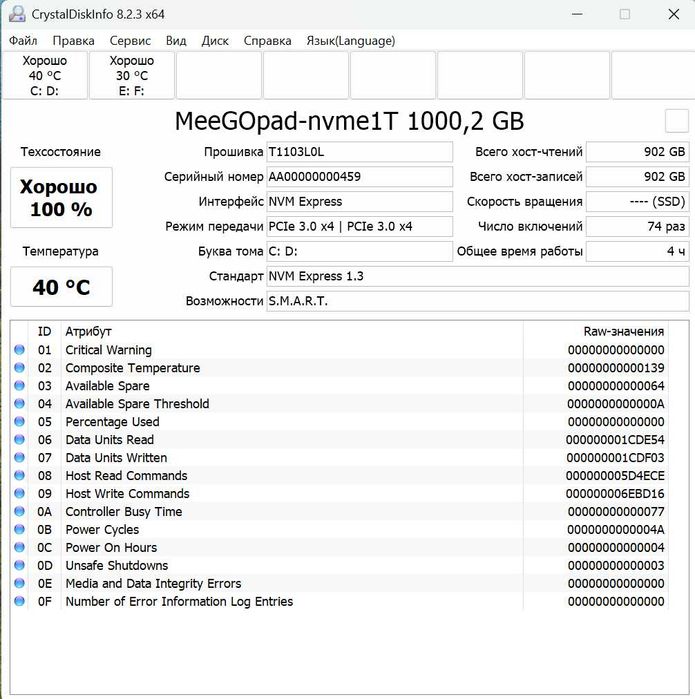Select the Unsafe Shutdowns attribute name
This screenshot has width=695, height=699.
[116, 566]
